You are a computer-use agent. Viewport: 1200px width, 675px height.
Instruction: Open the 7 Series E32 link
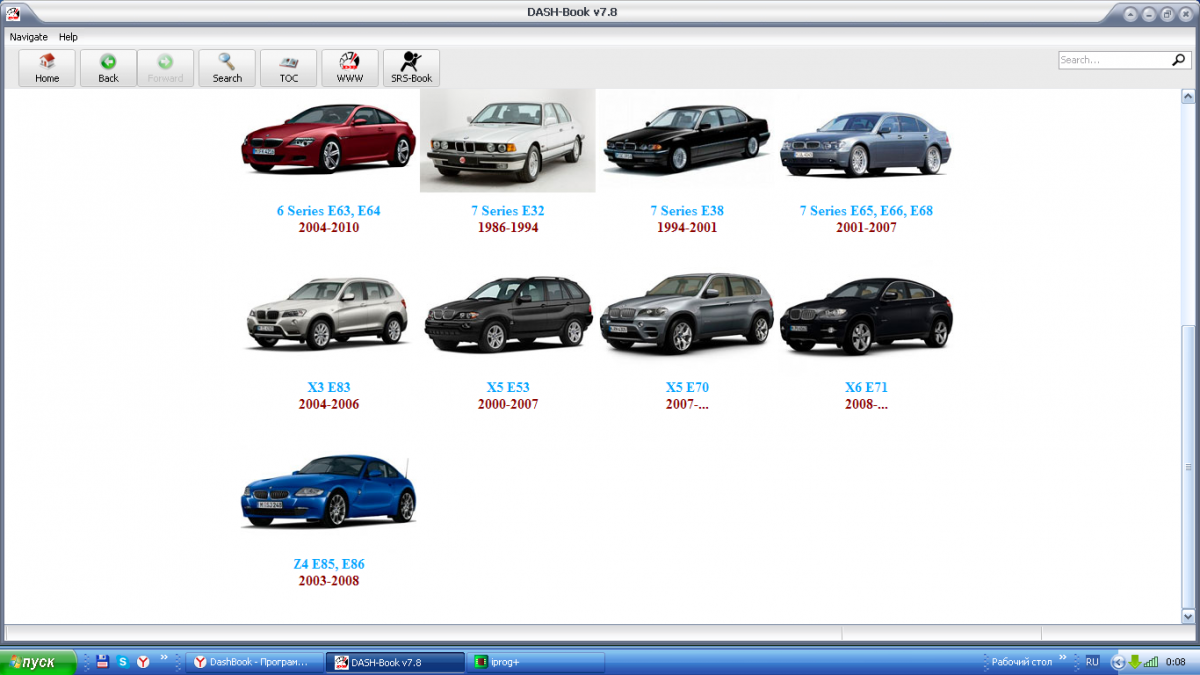[x=507, y=211]
